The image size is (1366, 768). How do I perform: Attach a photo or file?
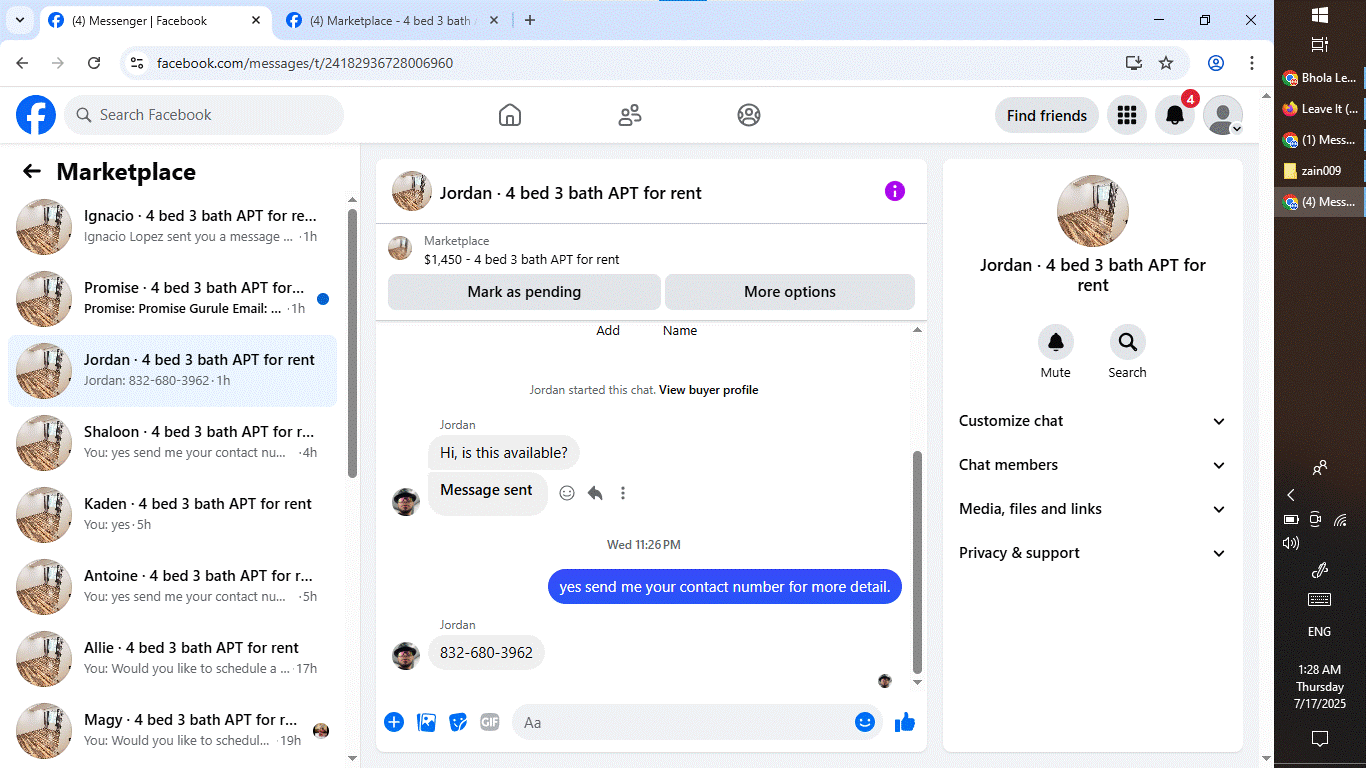click(426, 722)
